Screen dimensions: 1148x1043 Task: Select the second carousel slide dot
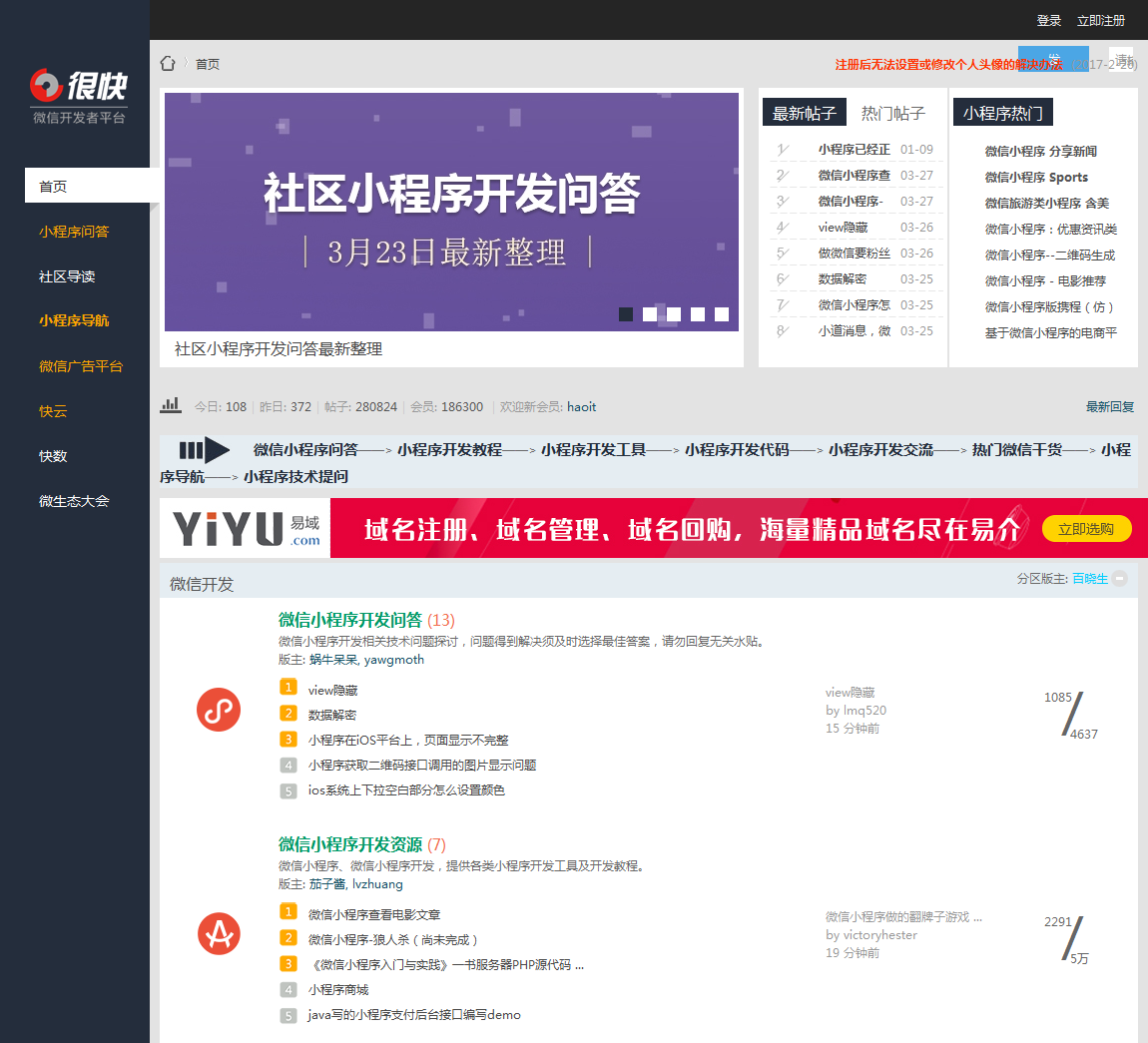pyautogui.click(x=650, y=314)
